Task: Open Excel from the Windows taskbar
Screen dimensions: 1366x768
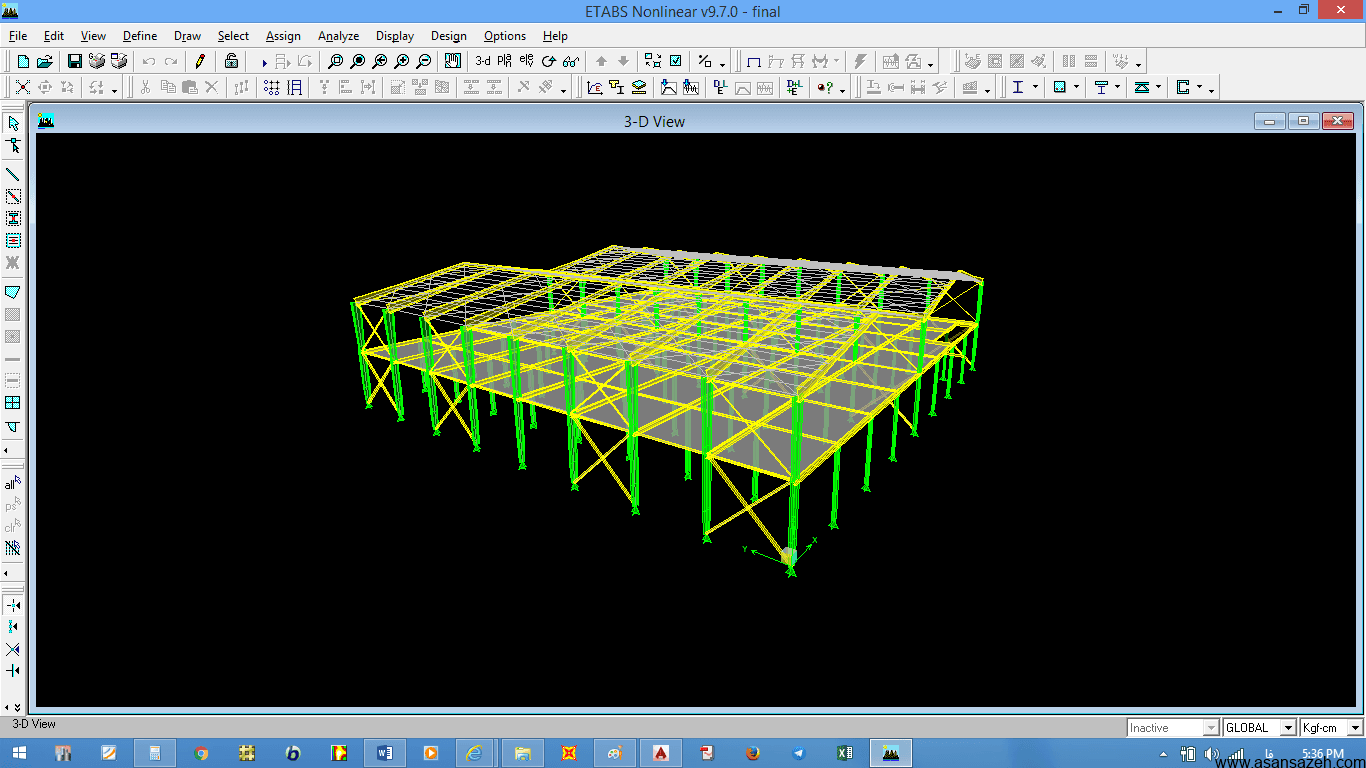Action: 844,752
